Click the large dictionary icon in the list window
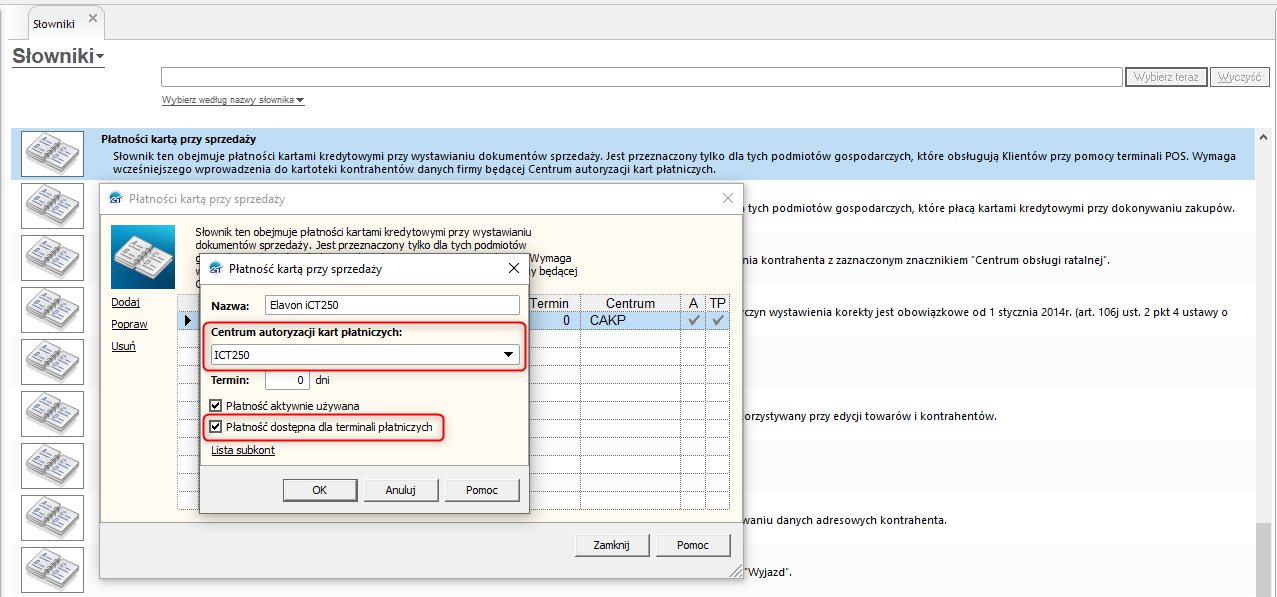The image size is (1277, 597). 143,258
